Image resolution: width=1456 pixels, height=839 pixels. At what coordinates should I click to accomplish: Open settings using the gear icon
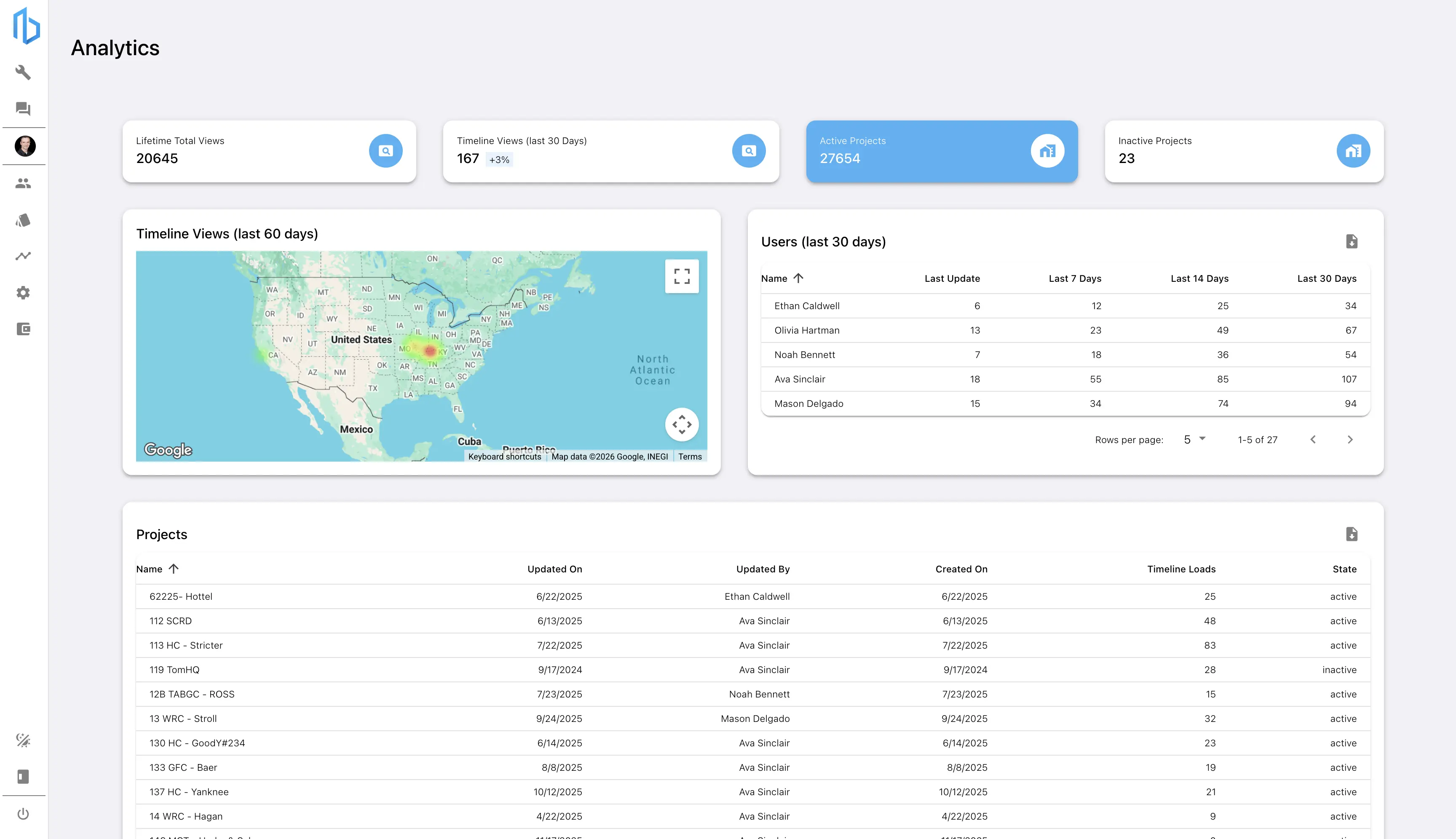pos(23,293)
